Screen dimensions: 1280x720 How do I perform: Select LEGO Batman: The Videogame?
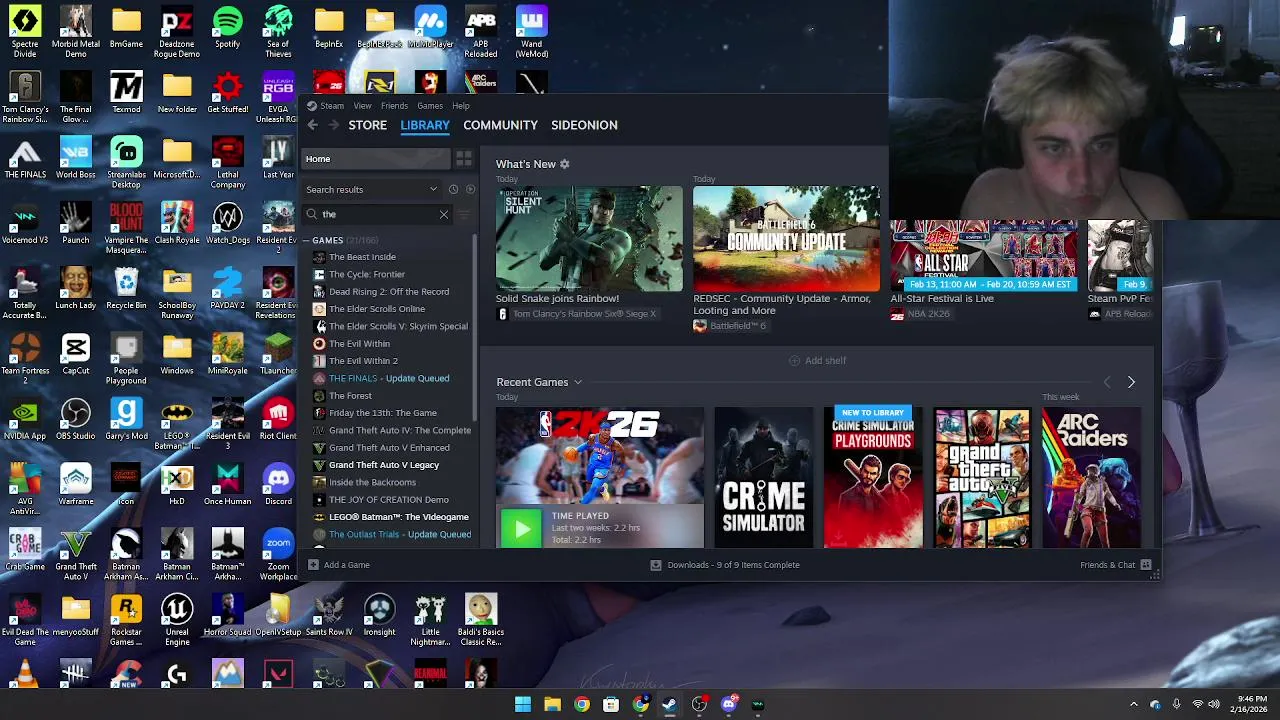pyautogui.click(x=399, y=517)
